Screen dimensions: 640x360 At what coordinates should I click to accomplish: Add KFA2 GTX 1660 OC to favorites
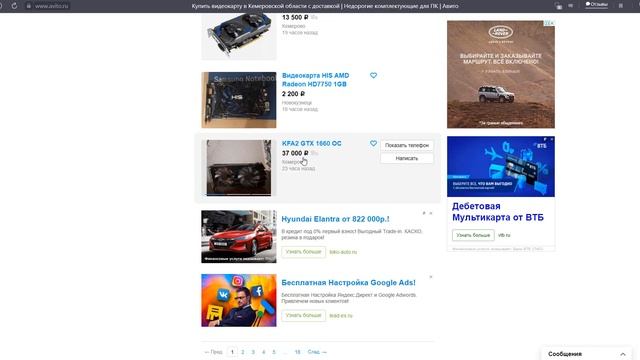373,143
